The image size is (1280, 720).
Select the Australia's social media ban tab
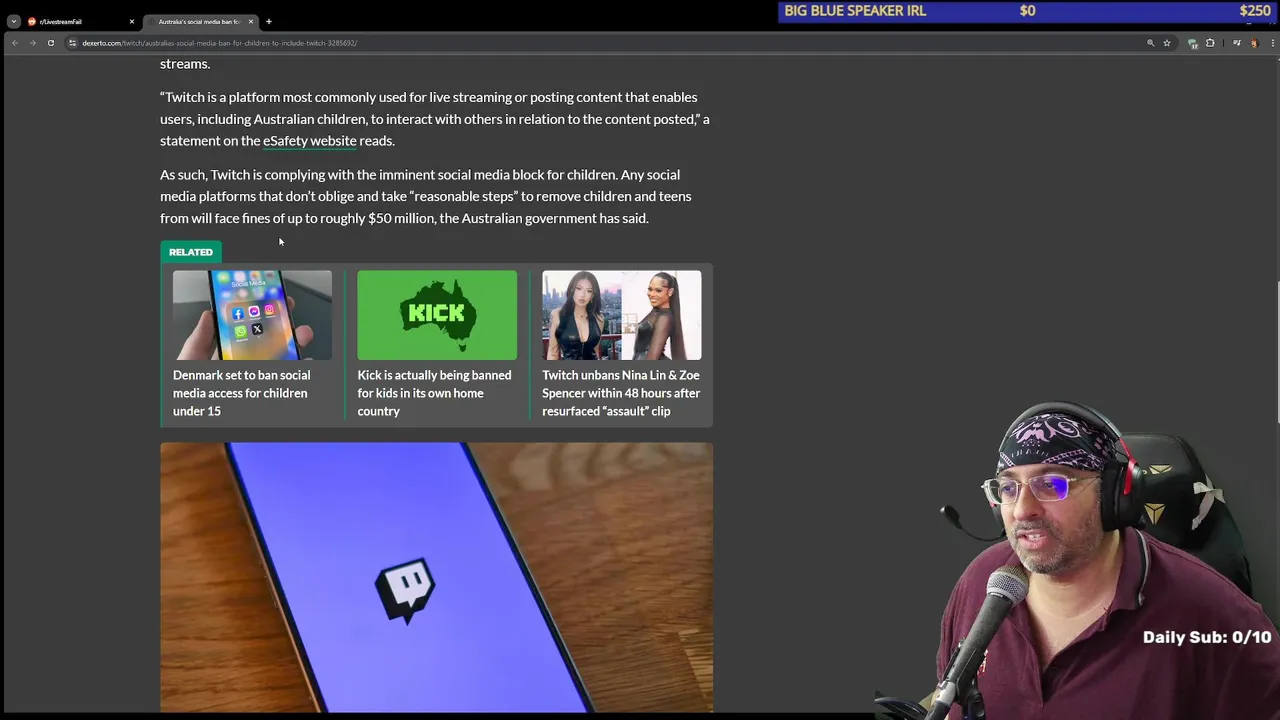[200, 21]
